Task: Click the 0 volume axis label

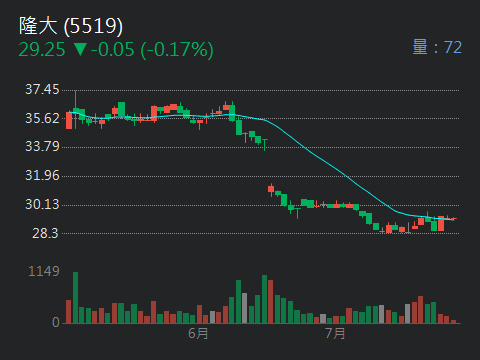Action: pyautogui.click(x=56, y=322)
